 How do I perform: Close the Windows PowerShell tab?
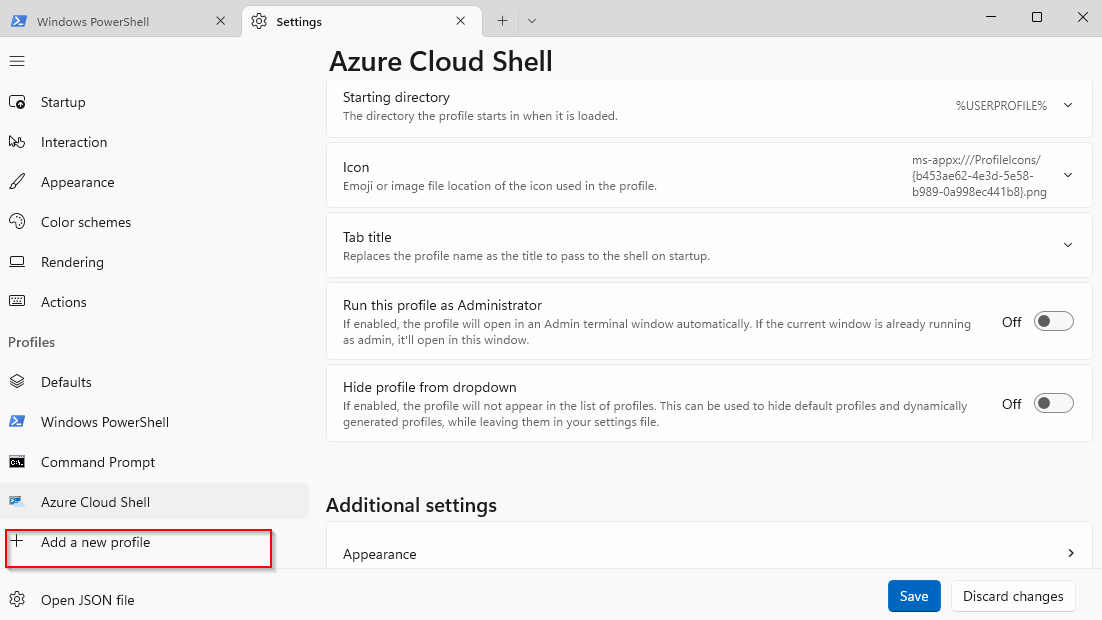(x=221, y=21)
